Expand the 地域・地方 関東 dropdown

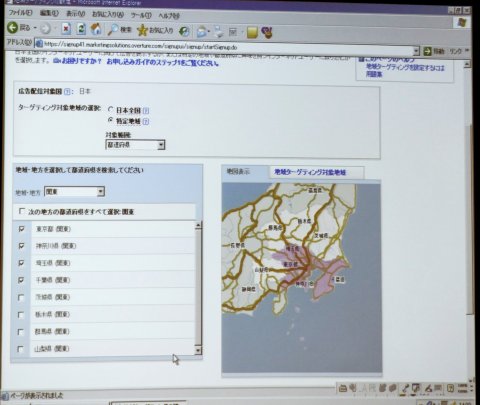pyautogui.click(x=74, y=191)
